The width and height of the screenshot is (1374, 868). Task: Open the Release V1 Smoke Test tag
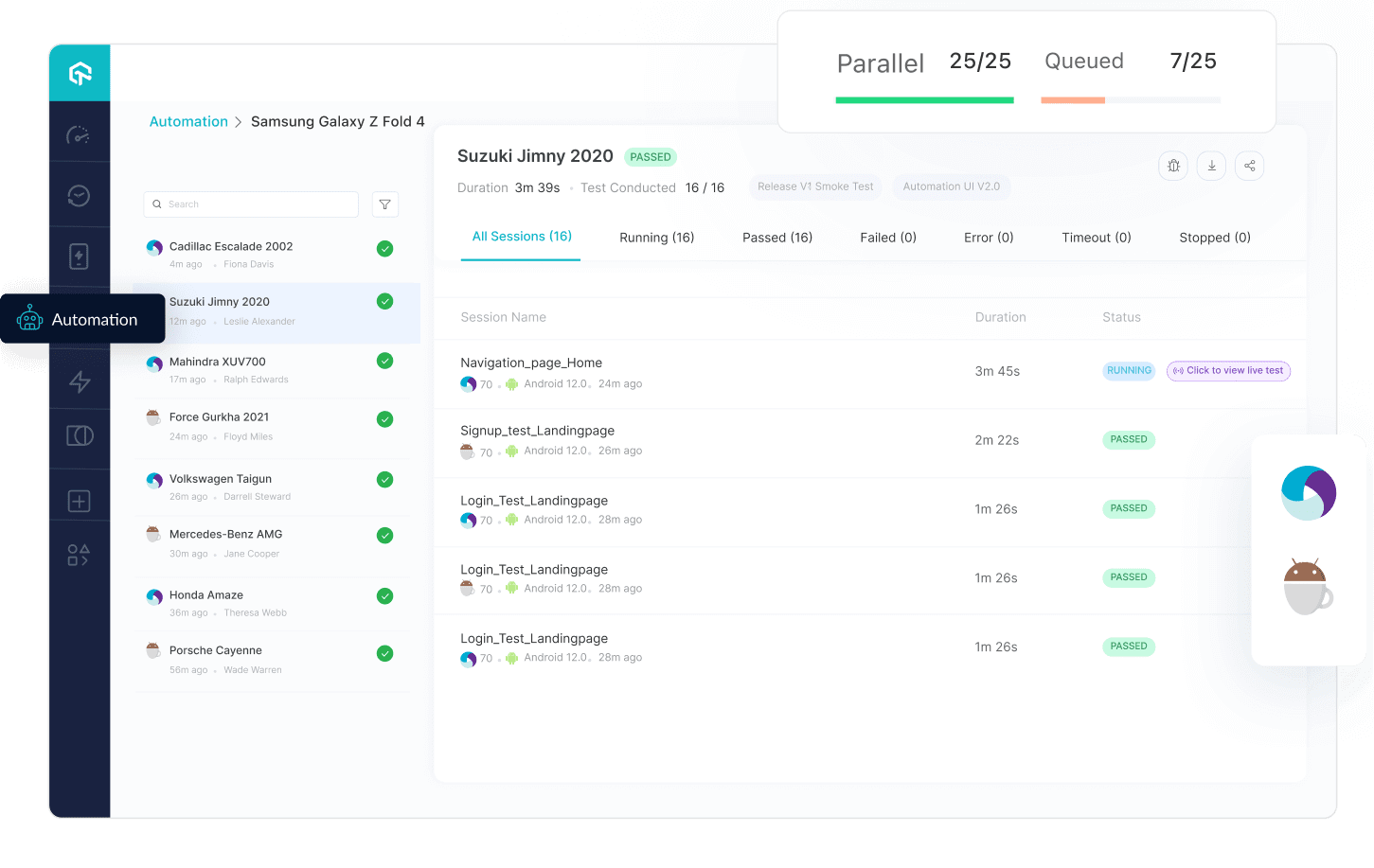[x=815, y=186]
